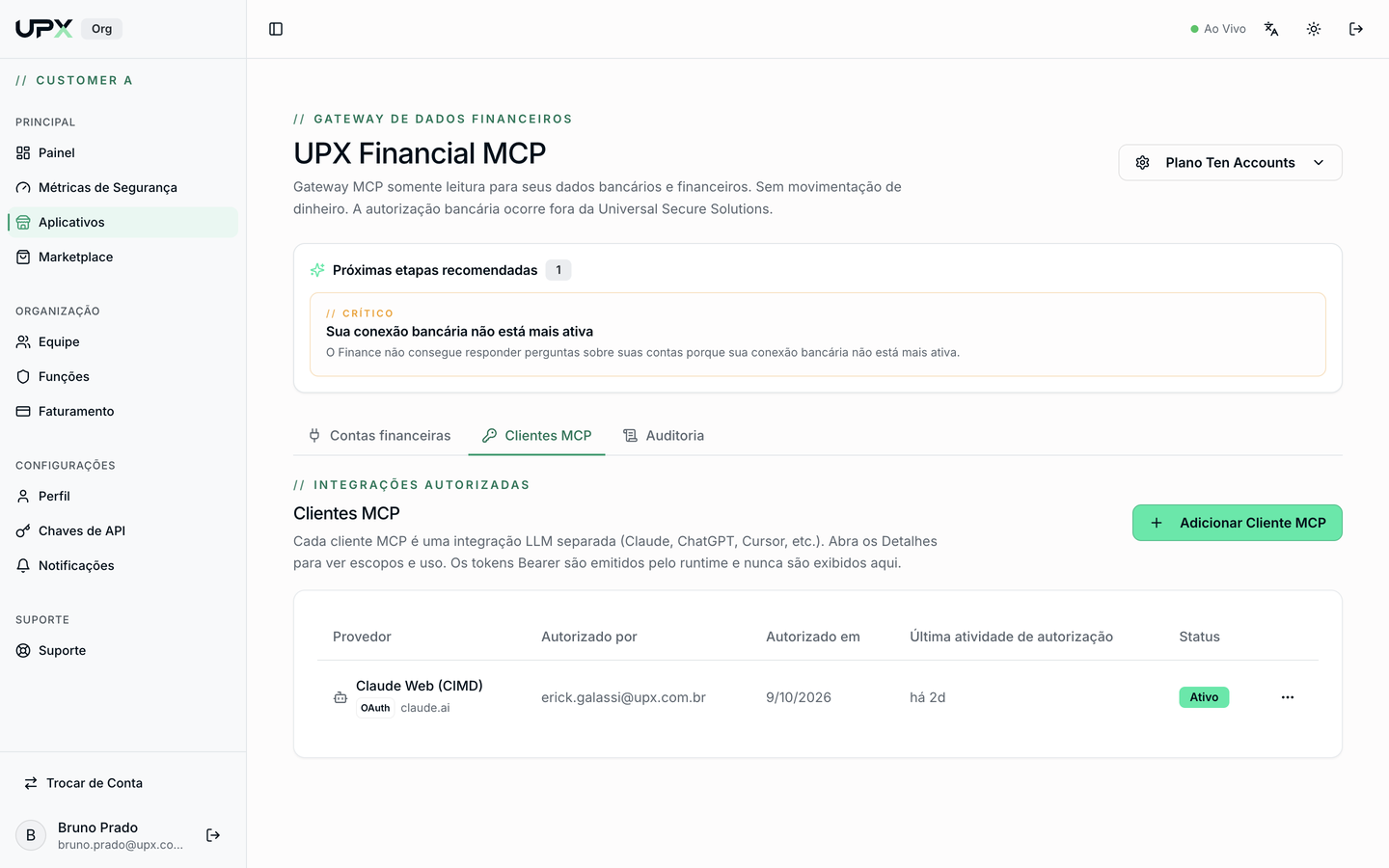The image size is (1389, 868).
Task: Go to Métricas de Segurança
Action: (x=123, y=187)
